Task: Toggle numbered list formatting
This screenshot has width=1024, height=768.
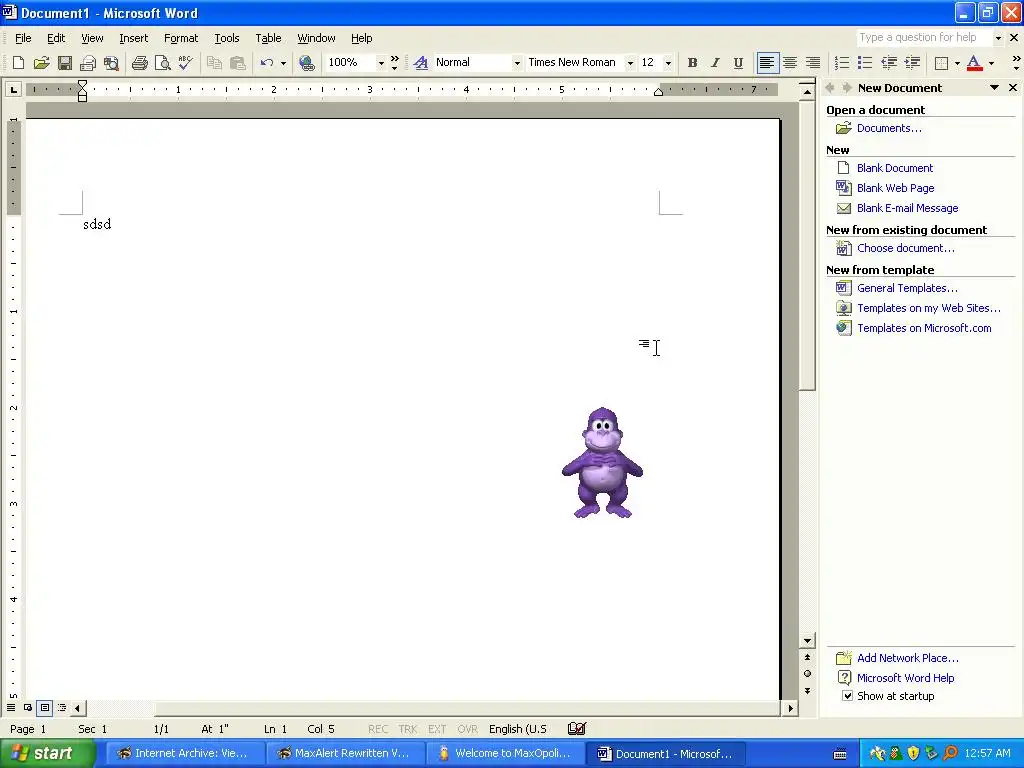Action: (x=842, y=63)
